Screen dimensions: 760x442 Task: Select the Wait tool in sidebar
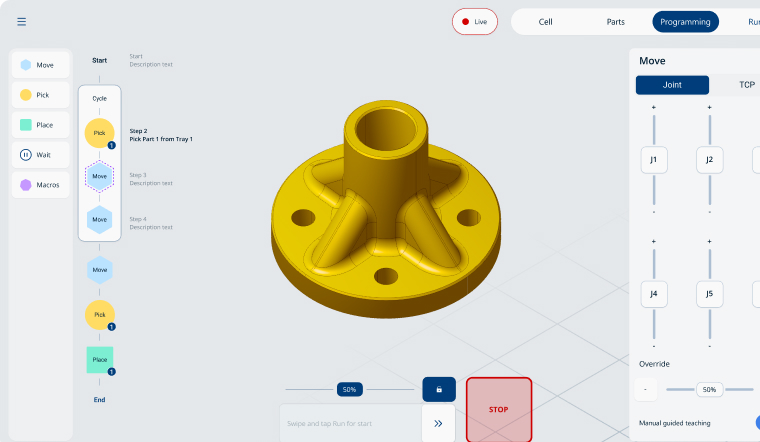(42, 155)
